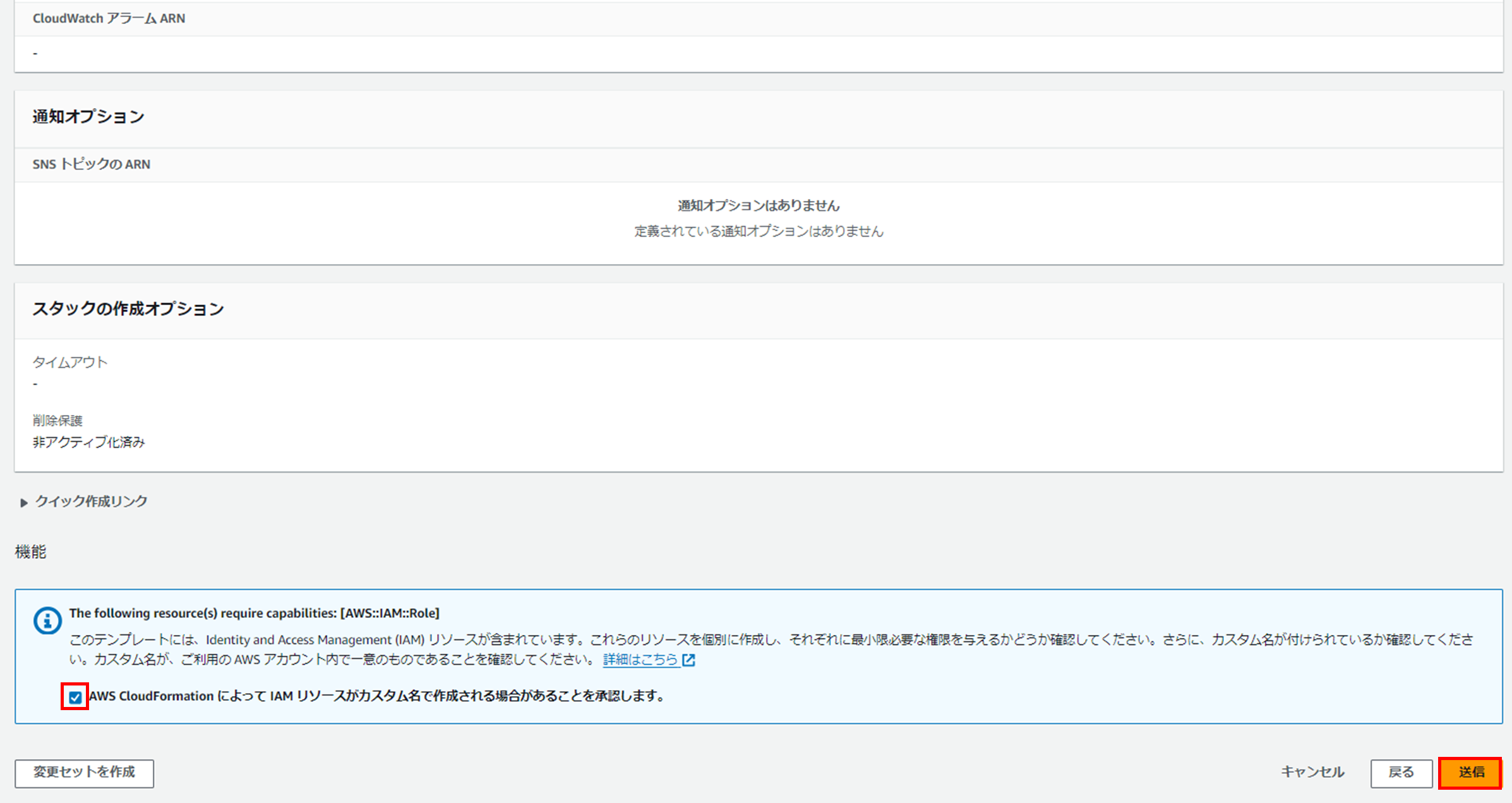The height and width of the screenshot is (803, 1512).
Task: Select the 通知オプション section heading
Action: point(88,117)
